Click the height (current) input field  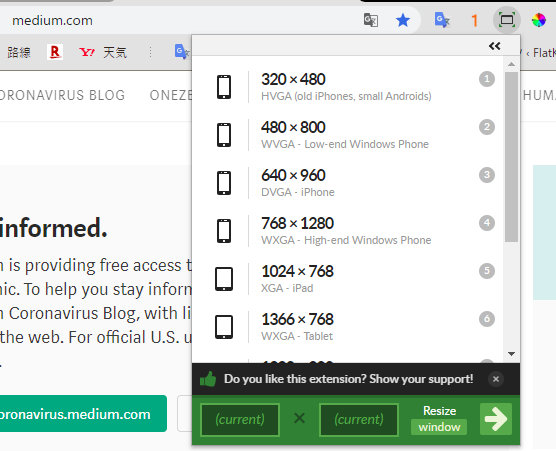coord(359,420)
